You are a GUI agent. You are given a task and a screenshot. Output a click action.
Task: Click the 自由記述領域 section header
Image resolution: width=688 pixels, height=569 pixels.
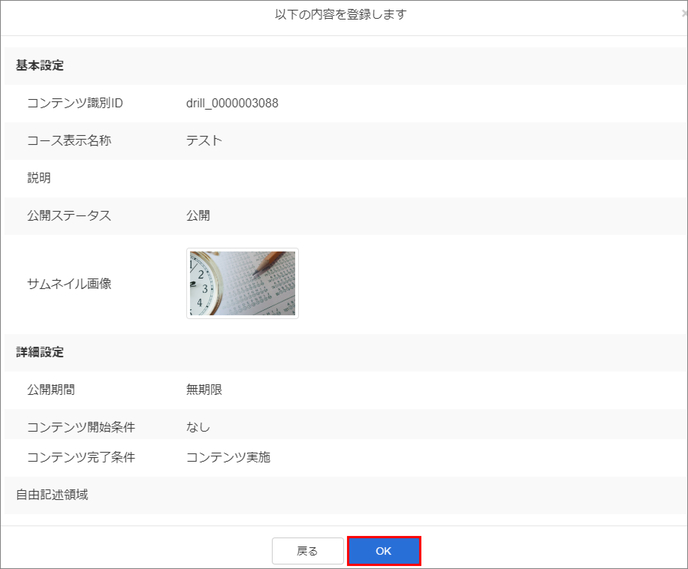pyautogui.click(x=52, y=494)
